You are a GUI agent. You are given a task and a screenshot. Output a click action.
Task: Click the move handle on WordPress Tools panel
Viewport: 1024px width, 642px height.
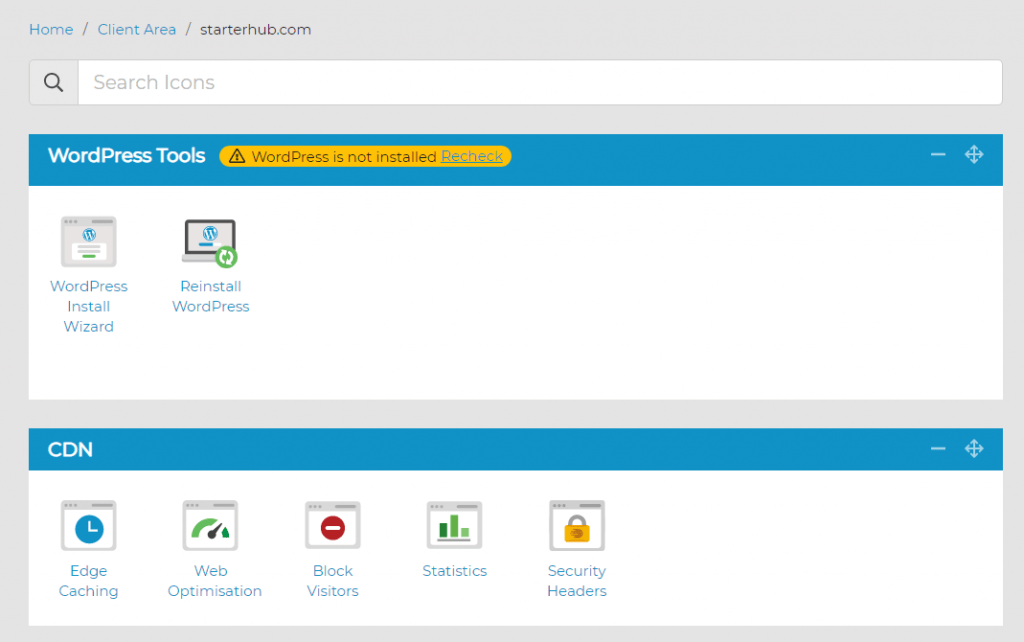click(974, 155)
